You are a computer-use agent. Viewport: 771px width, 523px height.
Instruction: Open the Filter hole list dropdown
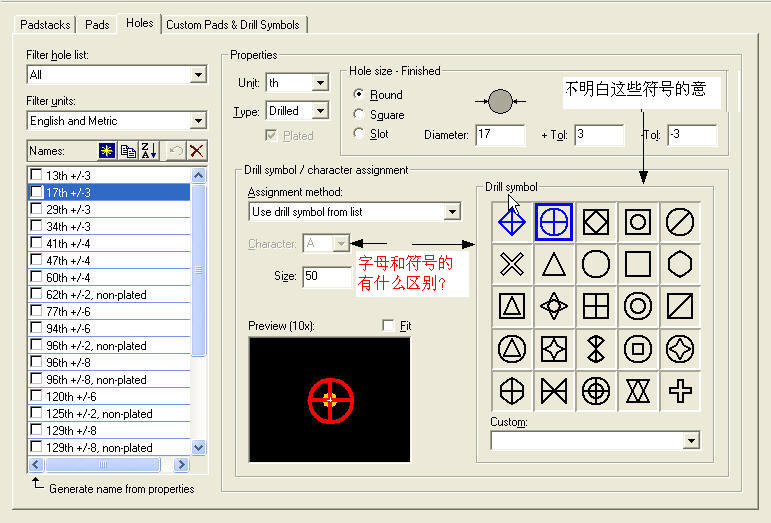click(x=198, y=75)
